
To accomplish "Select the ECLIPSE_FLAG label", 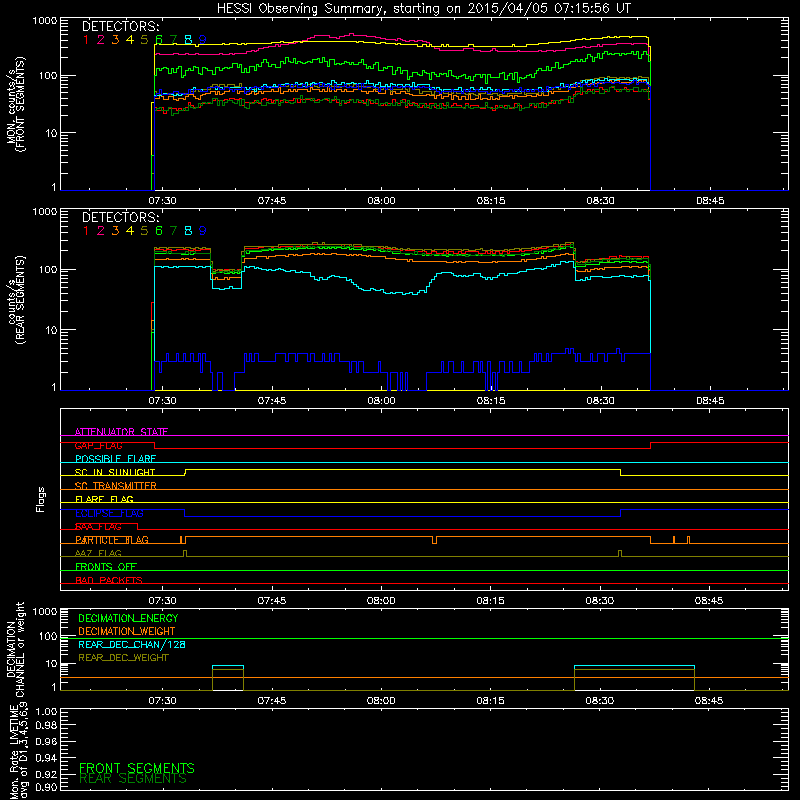I will 109,513.
